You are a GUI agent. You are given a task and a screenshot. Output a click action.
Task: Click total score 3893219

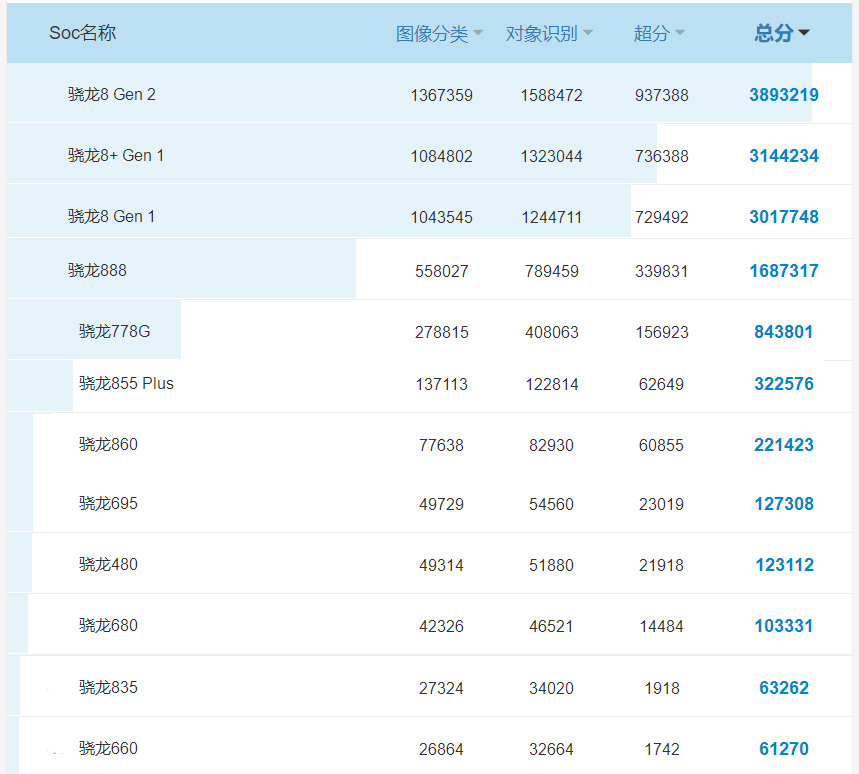point(783,95)
